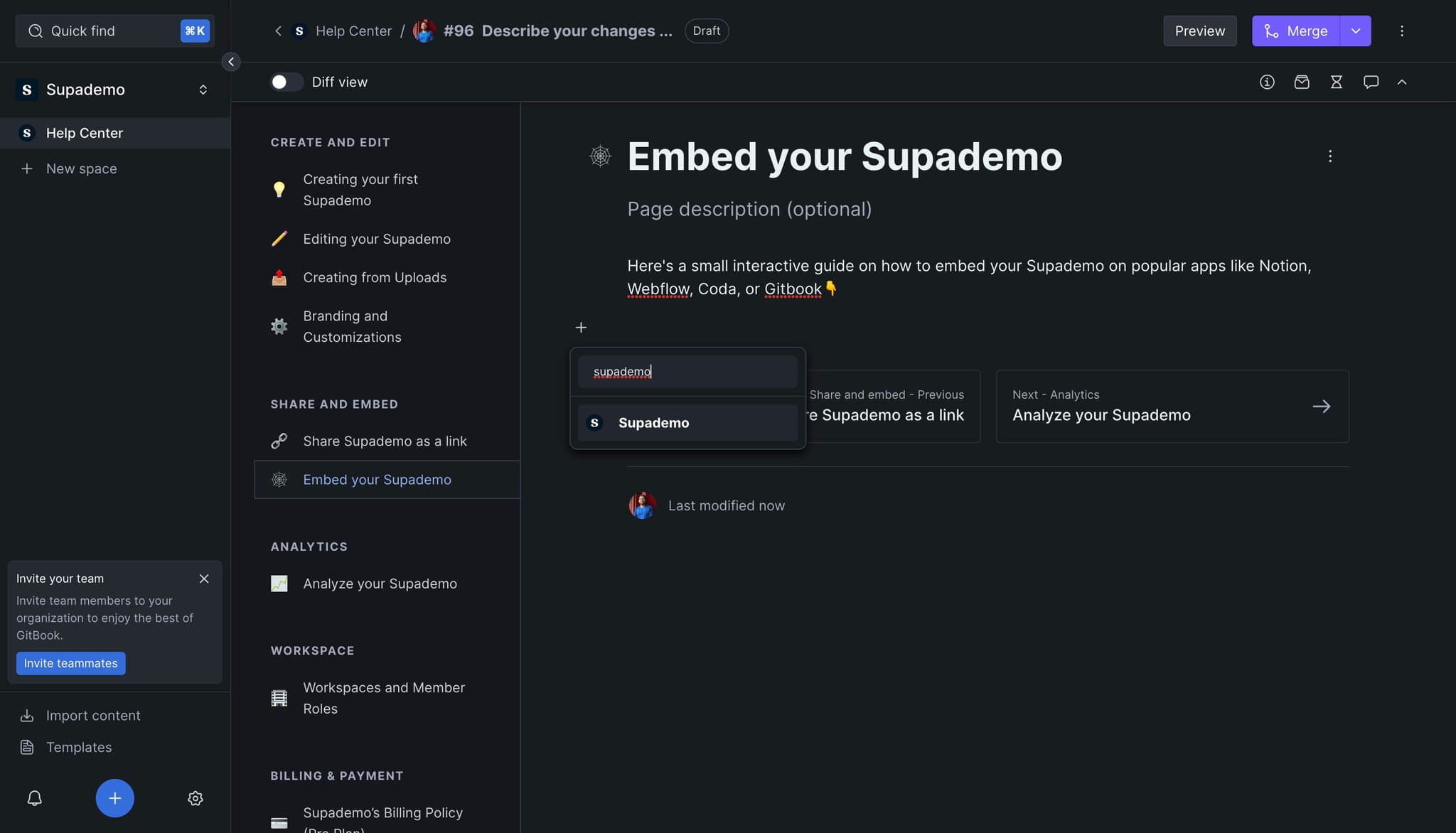Collapse the sidebar using the arrow toggle
The image size is (1456, 833).
pos(231,61)
